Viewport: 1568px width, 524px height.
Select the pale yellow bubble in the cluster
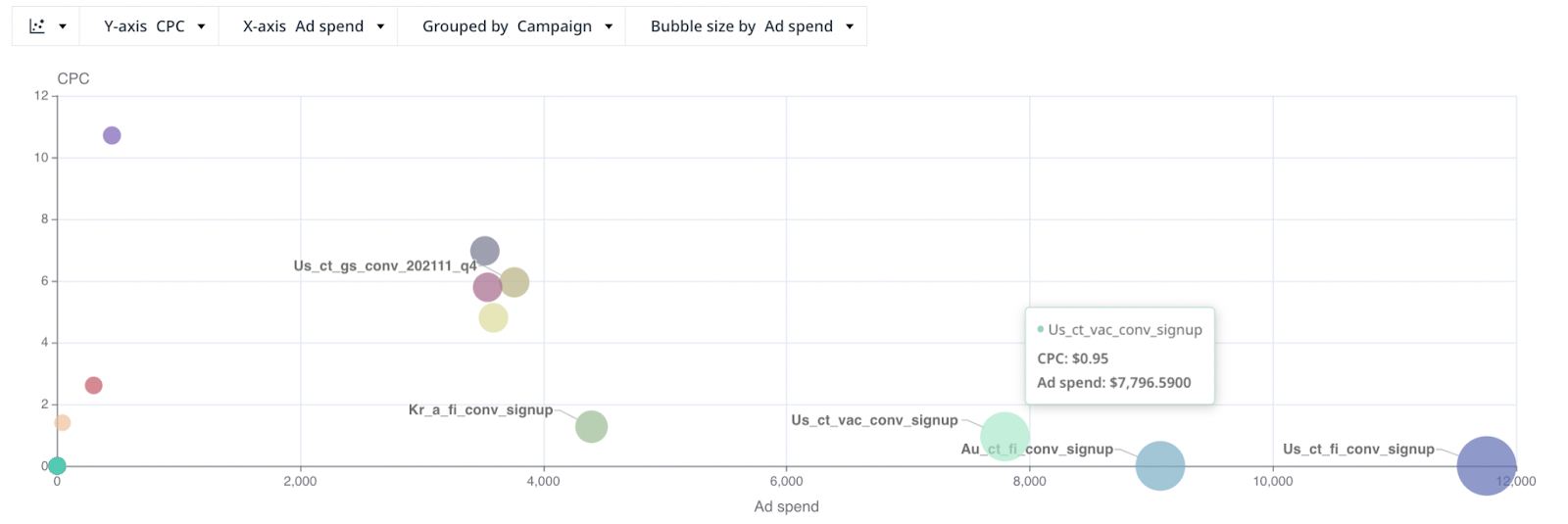[493, 318]
